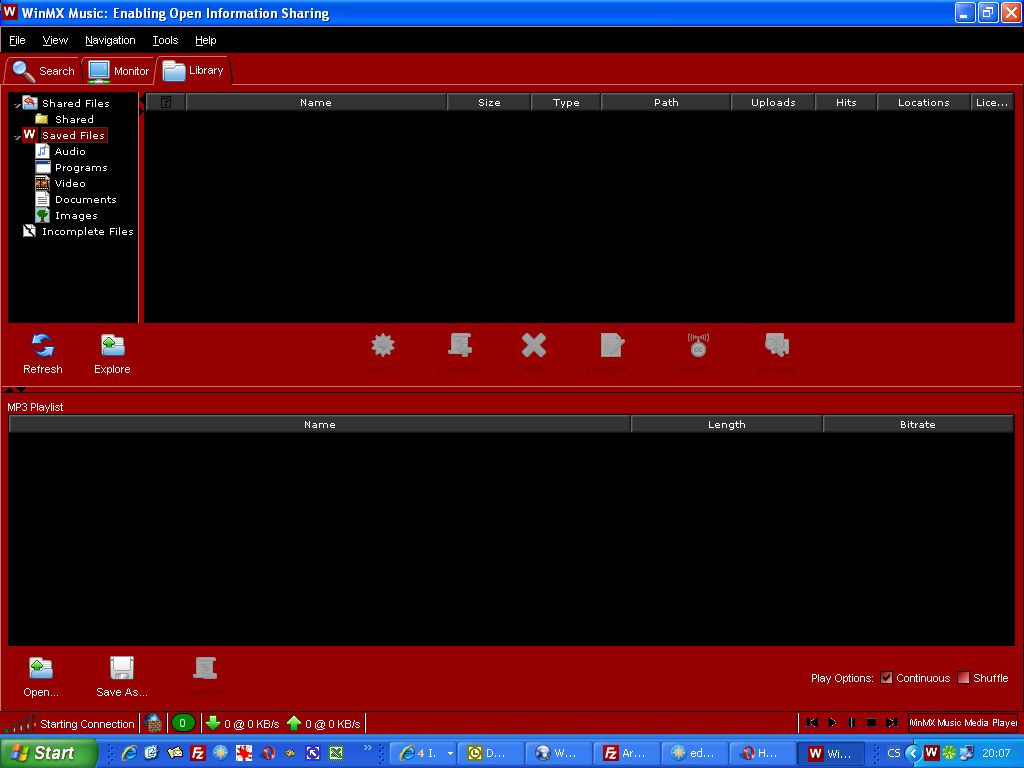Toggle the Continuous play option checkbox
The height and width of the screenshot is (768, 1024).
point(886,677)
